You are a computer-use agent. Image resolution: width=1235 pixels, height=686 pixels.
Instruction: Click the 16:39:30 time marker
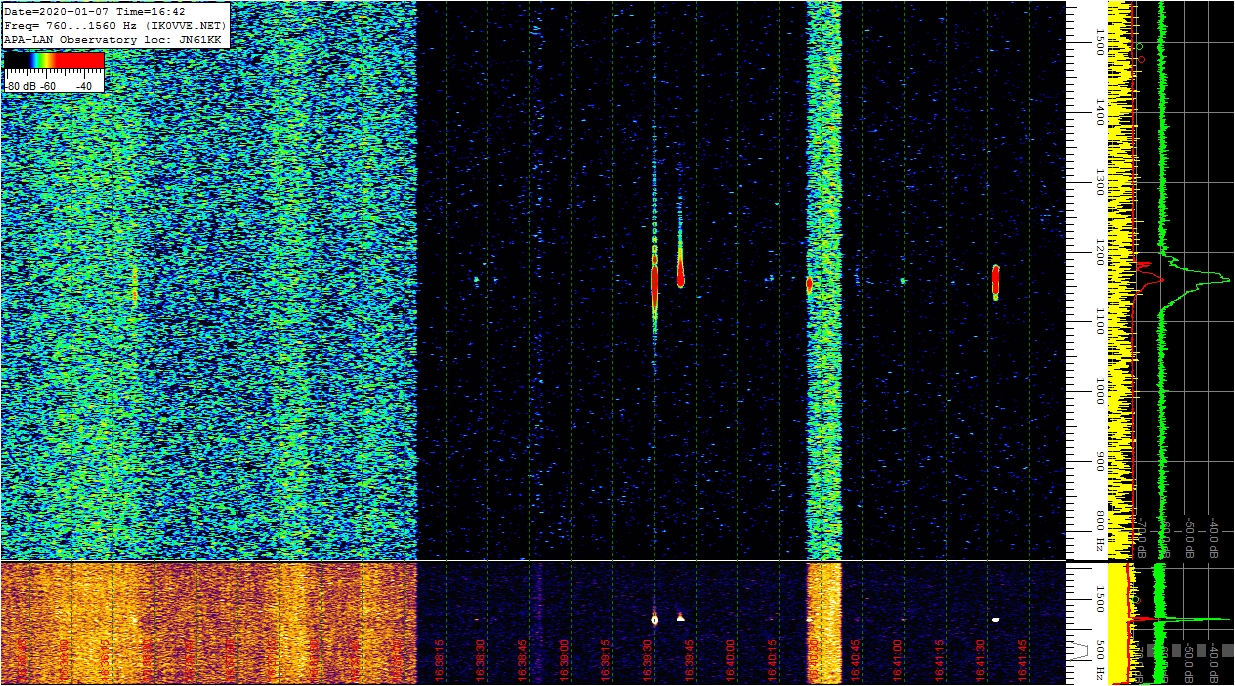pos(648,661)
